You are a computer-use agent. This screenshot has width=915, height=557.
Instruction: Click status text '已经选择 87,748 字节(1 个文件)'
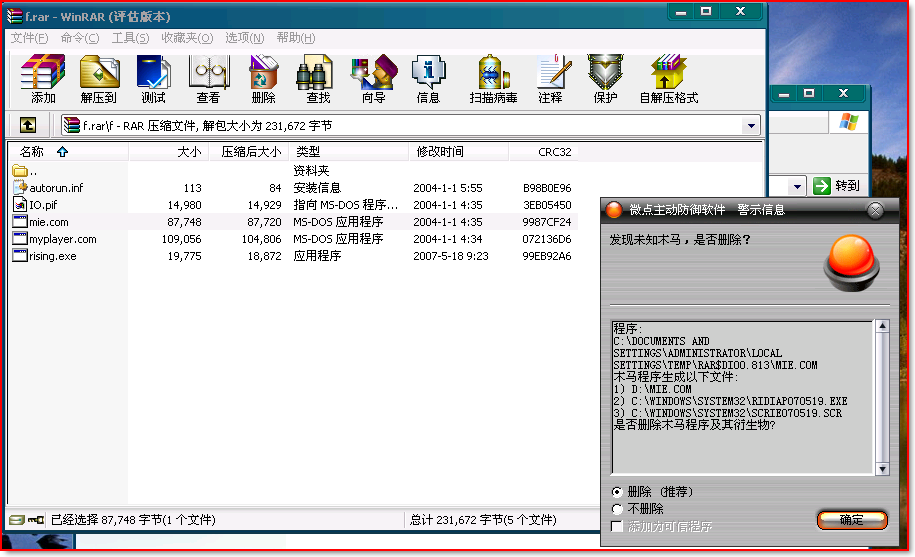pyautogui.click(x=133, y=520)
